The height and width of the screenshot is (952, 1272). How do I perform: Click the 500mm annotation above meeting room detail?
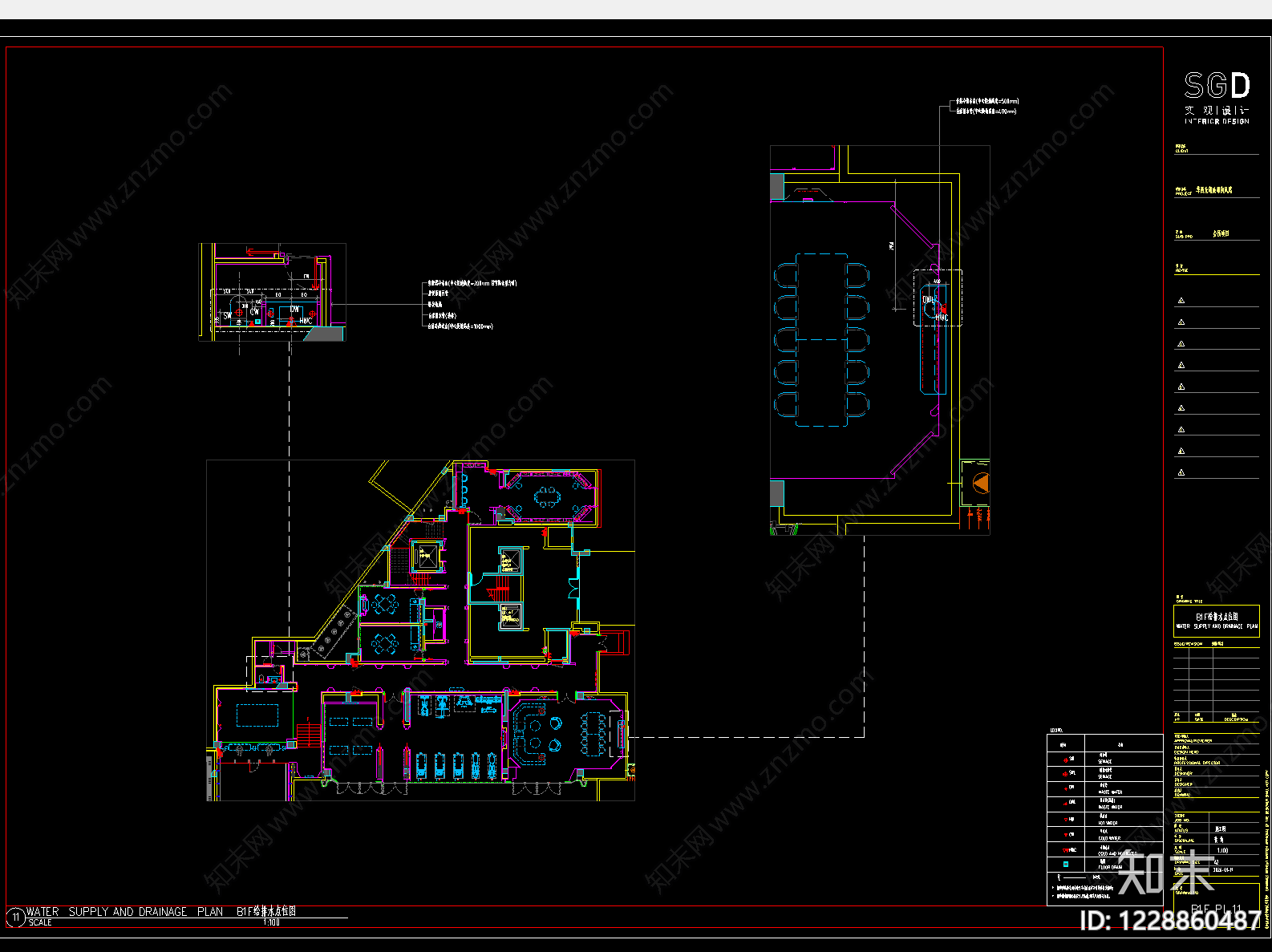click(987, 102)
